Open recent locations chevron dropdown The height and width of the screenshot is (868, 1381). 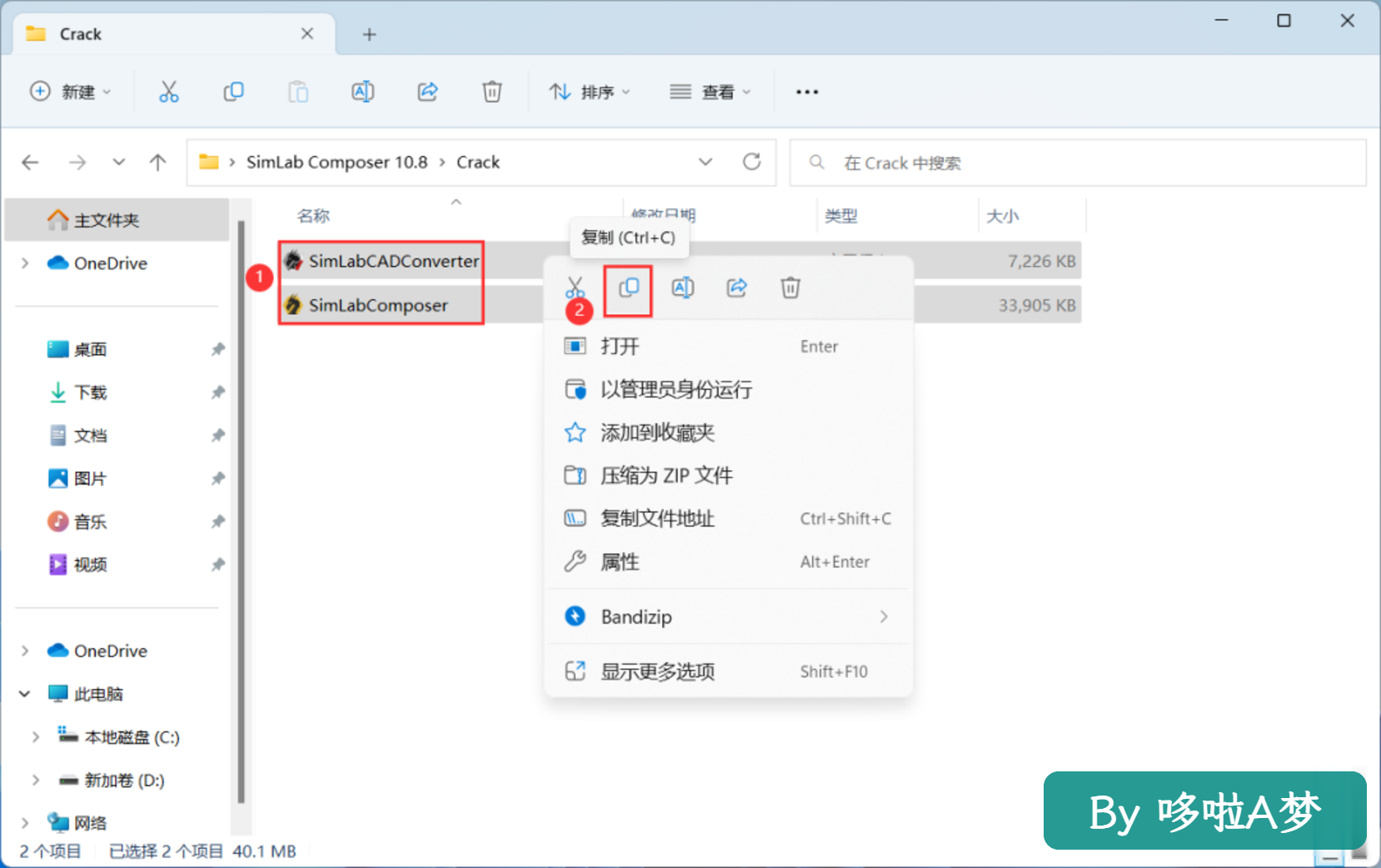[119, 162]
